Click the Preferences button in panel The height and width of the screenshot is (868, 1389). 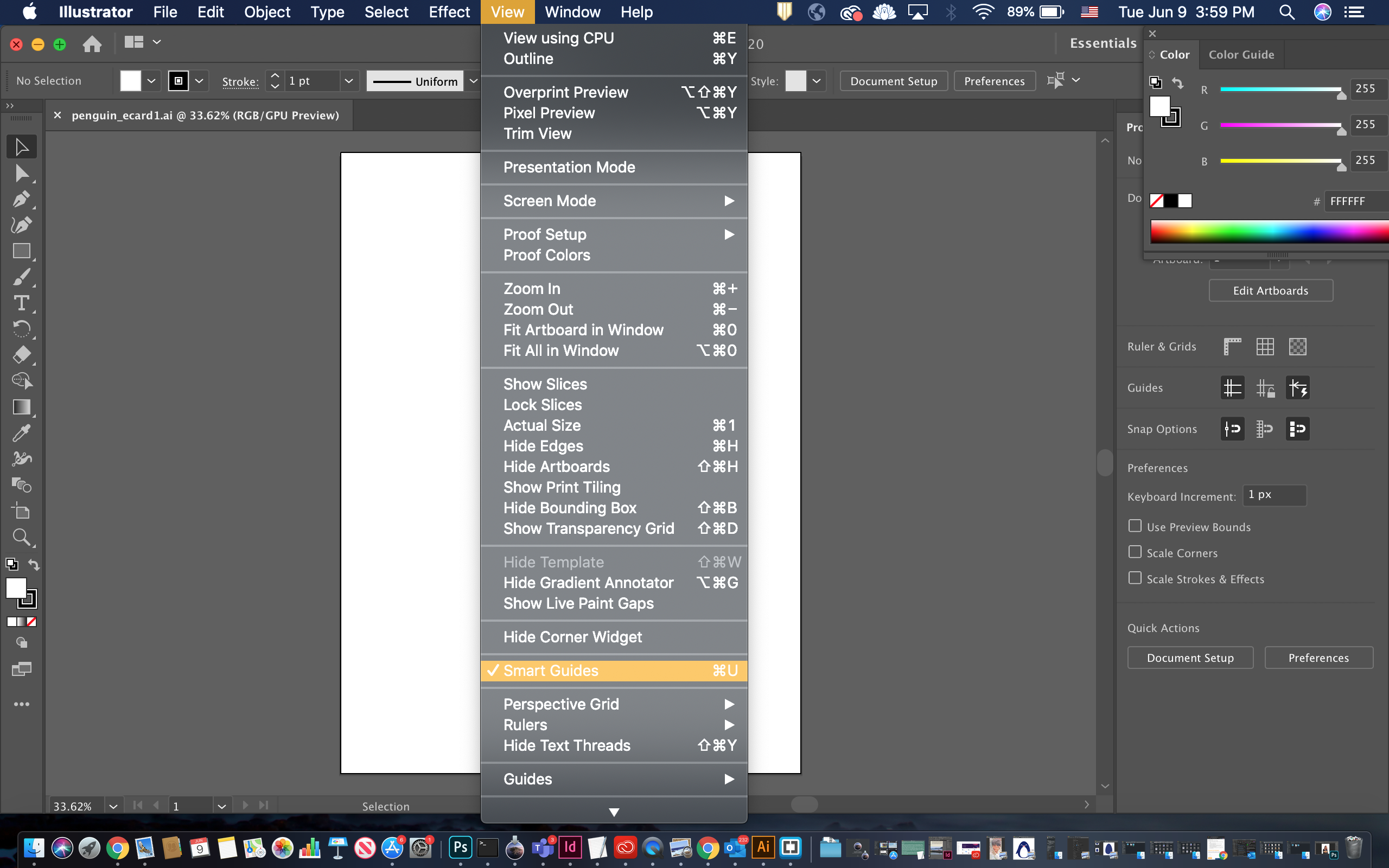(1318, 658)
